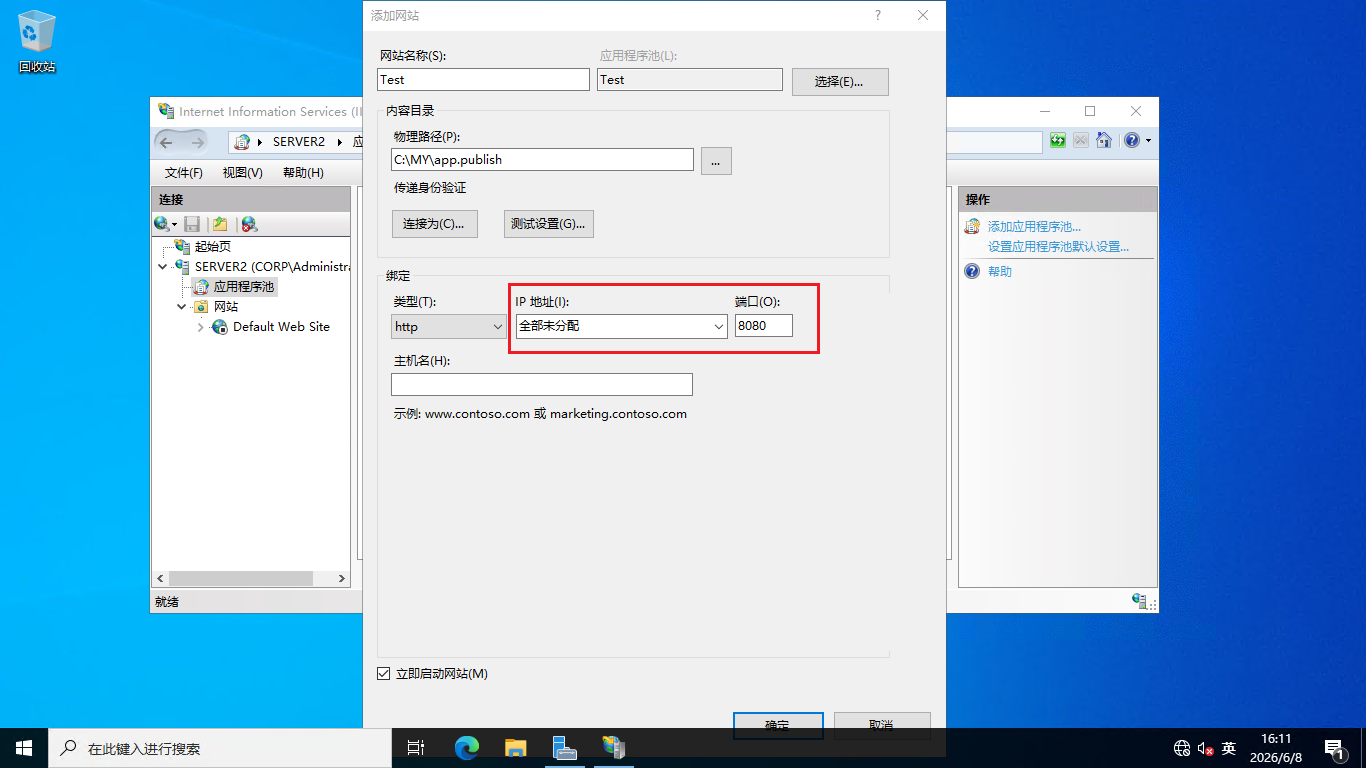Image resolution: width=1366 pixels, height=768 pixels.
Task: Select SERVER2 in the connections tree
Action: [x=272, y=267]
